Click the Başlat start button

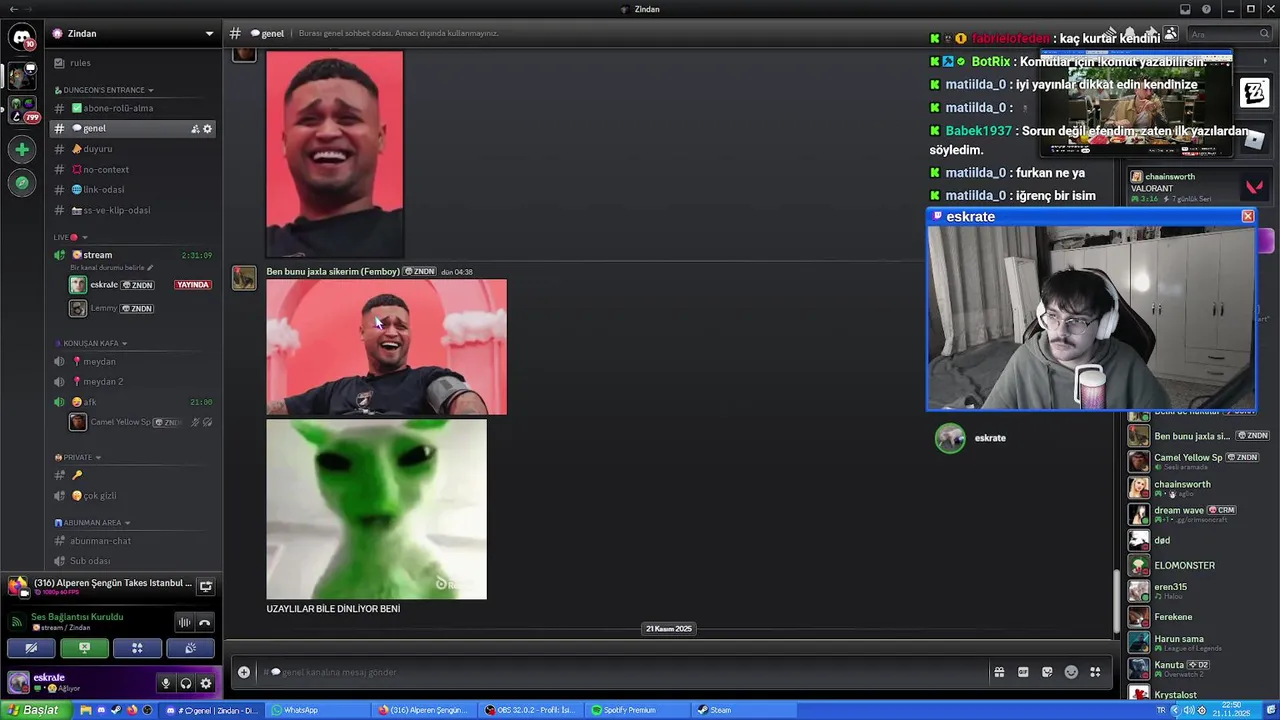[35, 710]
